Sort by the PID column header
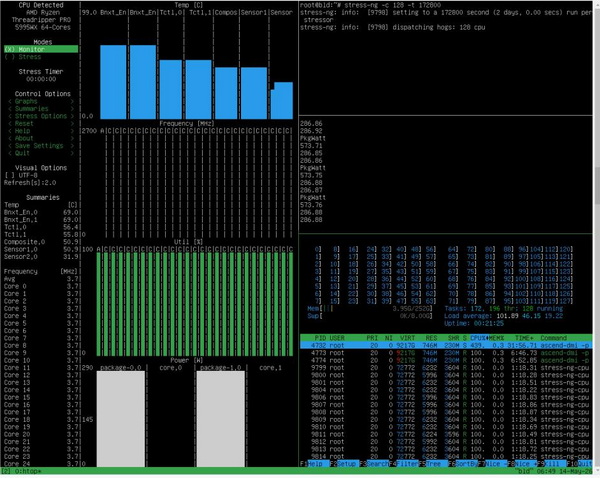 pos(320,338)
